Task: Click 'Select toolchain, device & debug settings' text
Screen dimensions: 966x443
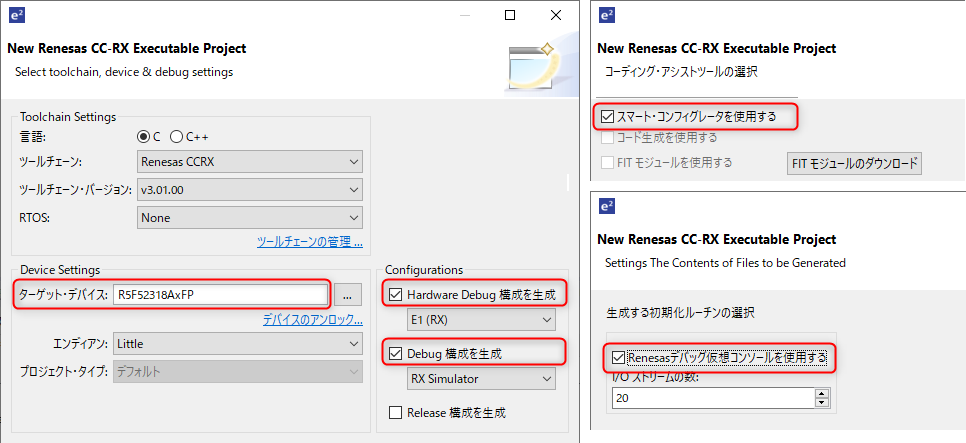Action: tap(124, 72)
